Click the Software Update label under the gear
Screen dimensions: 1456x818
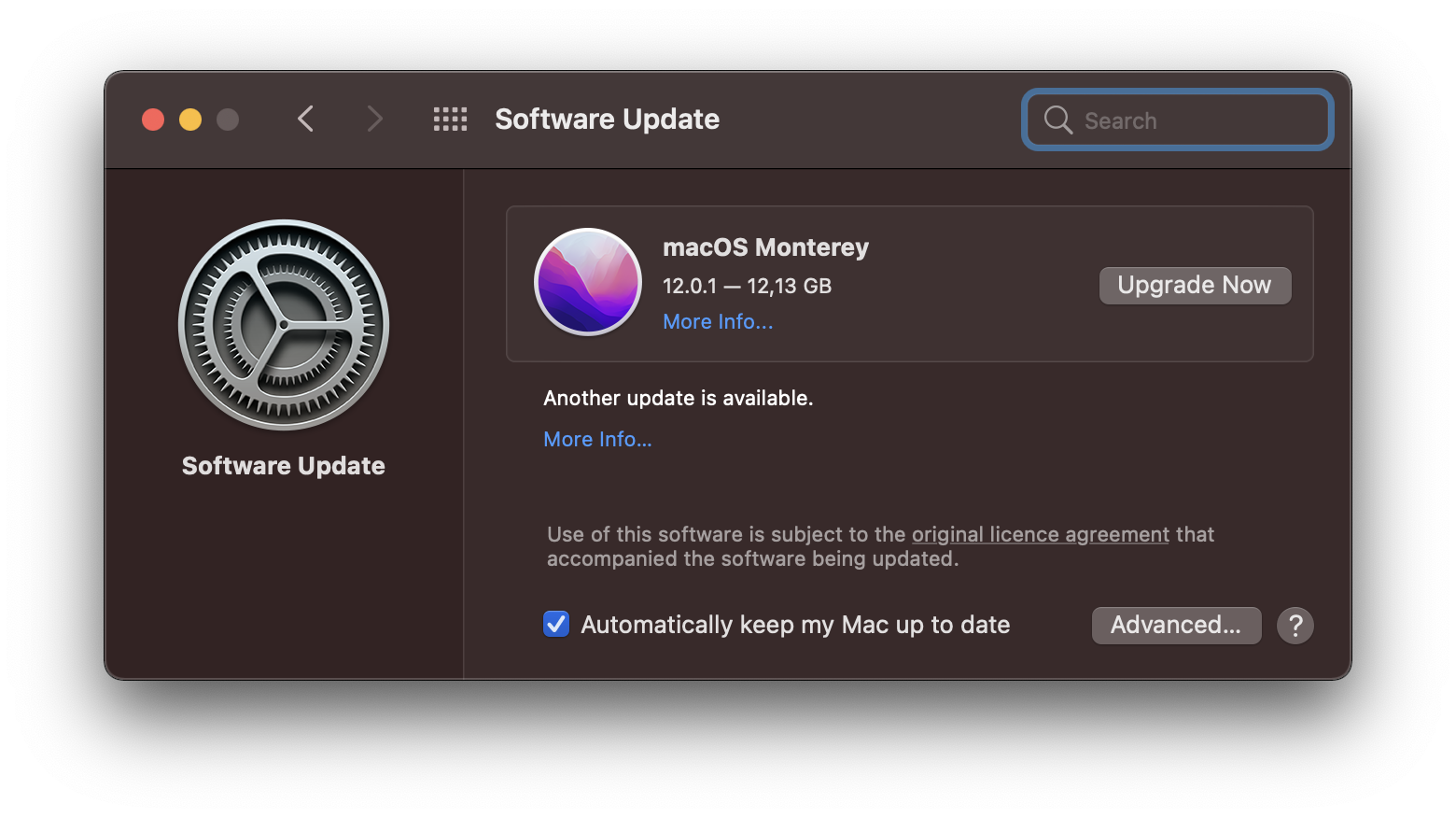[284, 466]
